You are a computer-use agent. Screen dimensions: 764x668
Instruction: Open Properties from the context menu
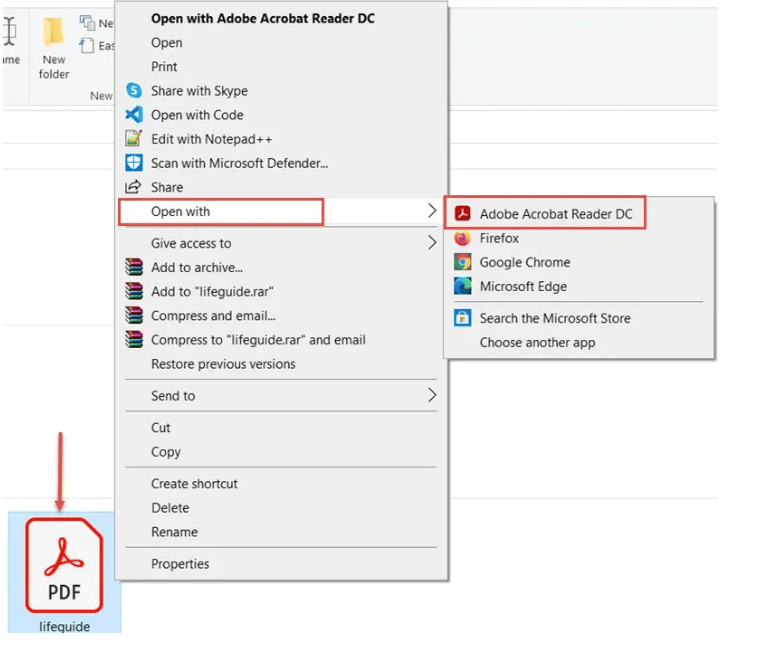click(281, 563)
